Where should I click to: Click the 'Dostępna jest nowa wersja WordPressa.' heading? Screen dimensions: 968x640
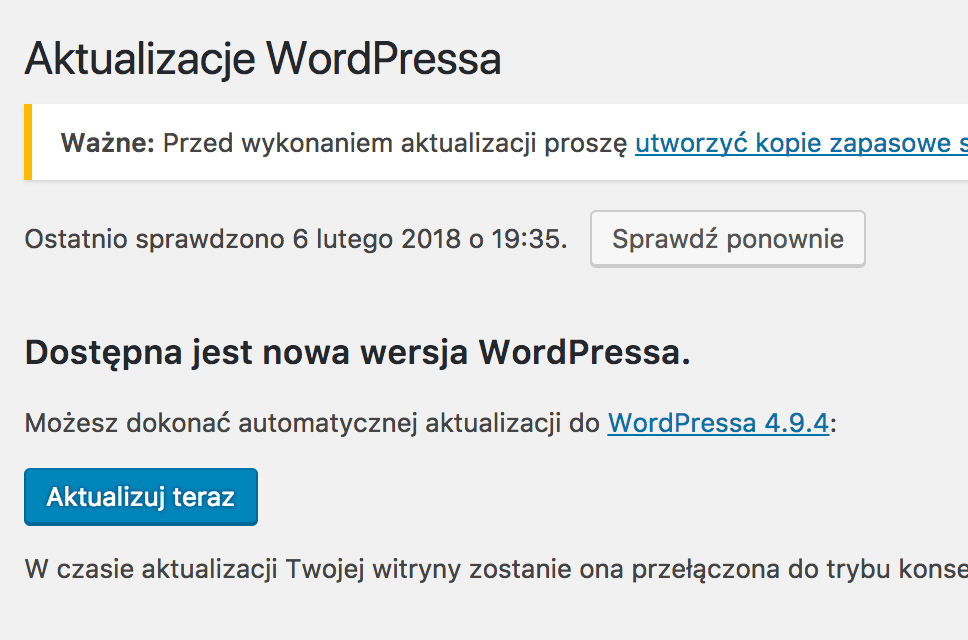click(357, 352)
